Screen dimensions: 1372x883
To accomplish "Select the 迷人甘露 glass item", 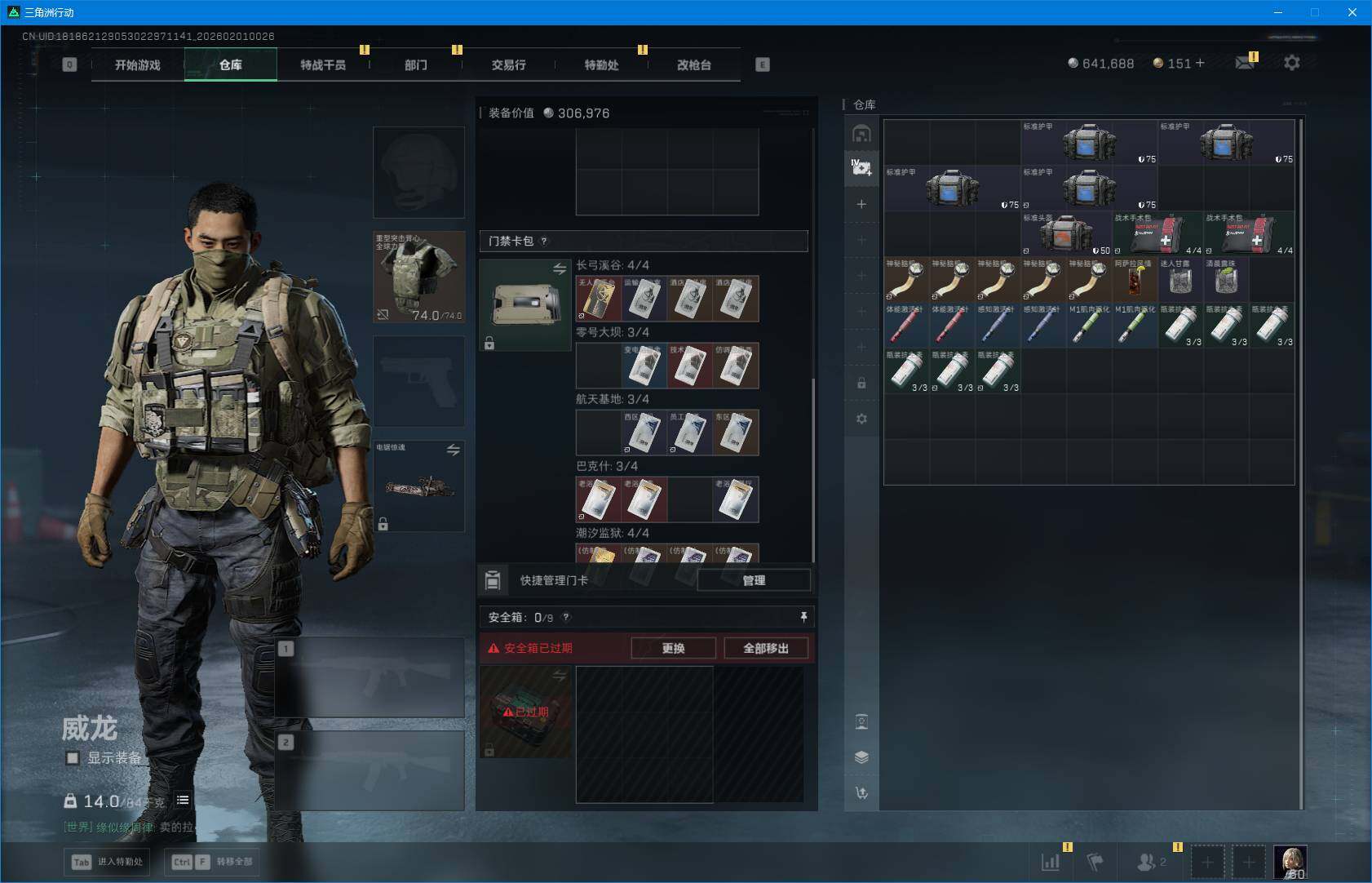I will (x=1180, y=279).
